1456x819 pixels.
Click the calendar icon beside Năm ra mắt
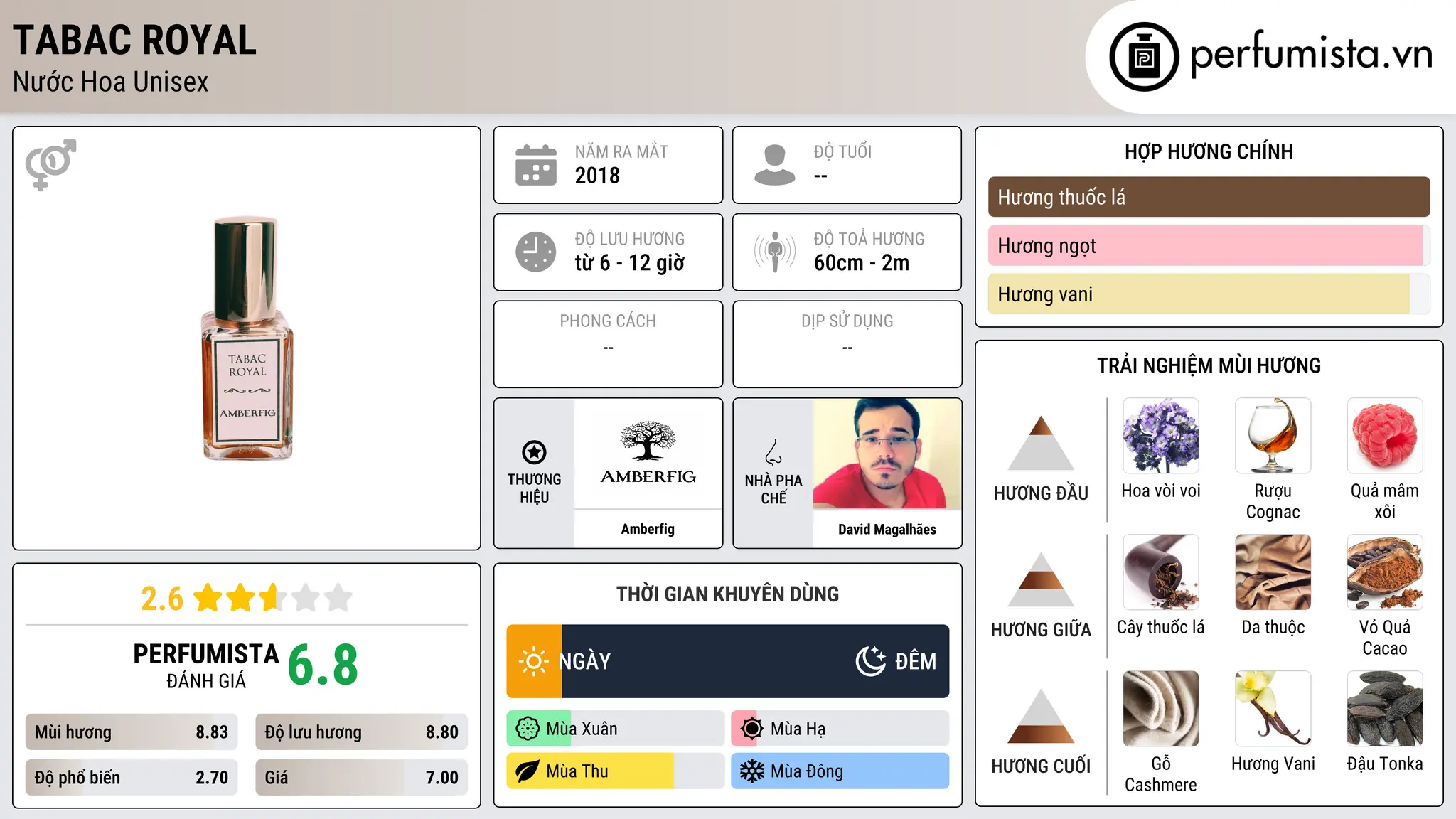point(536,165)
